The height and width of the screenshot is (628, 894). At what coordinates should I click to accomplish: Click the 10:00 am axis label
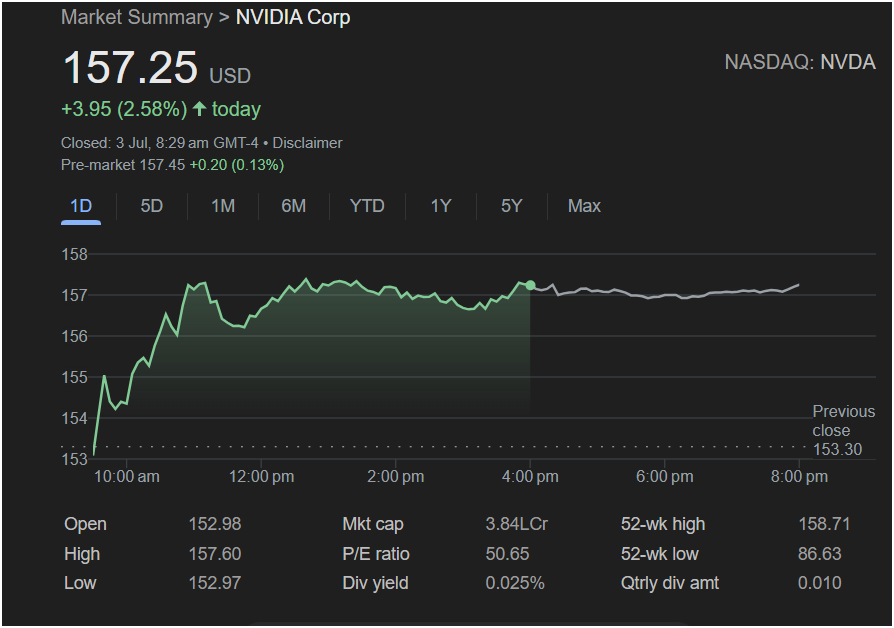pyautogui.click(x=127, y=476)
